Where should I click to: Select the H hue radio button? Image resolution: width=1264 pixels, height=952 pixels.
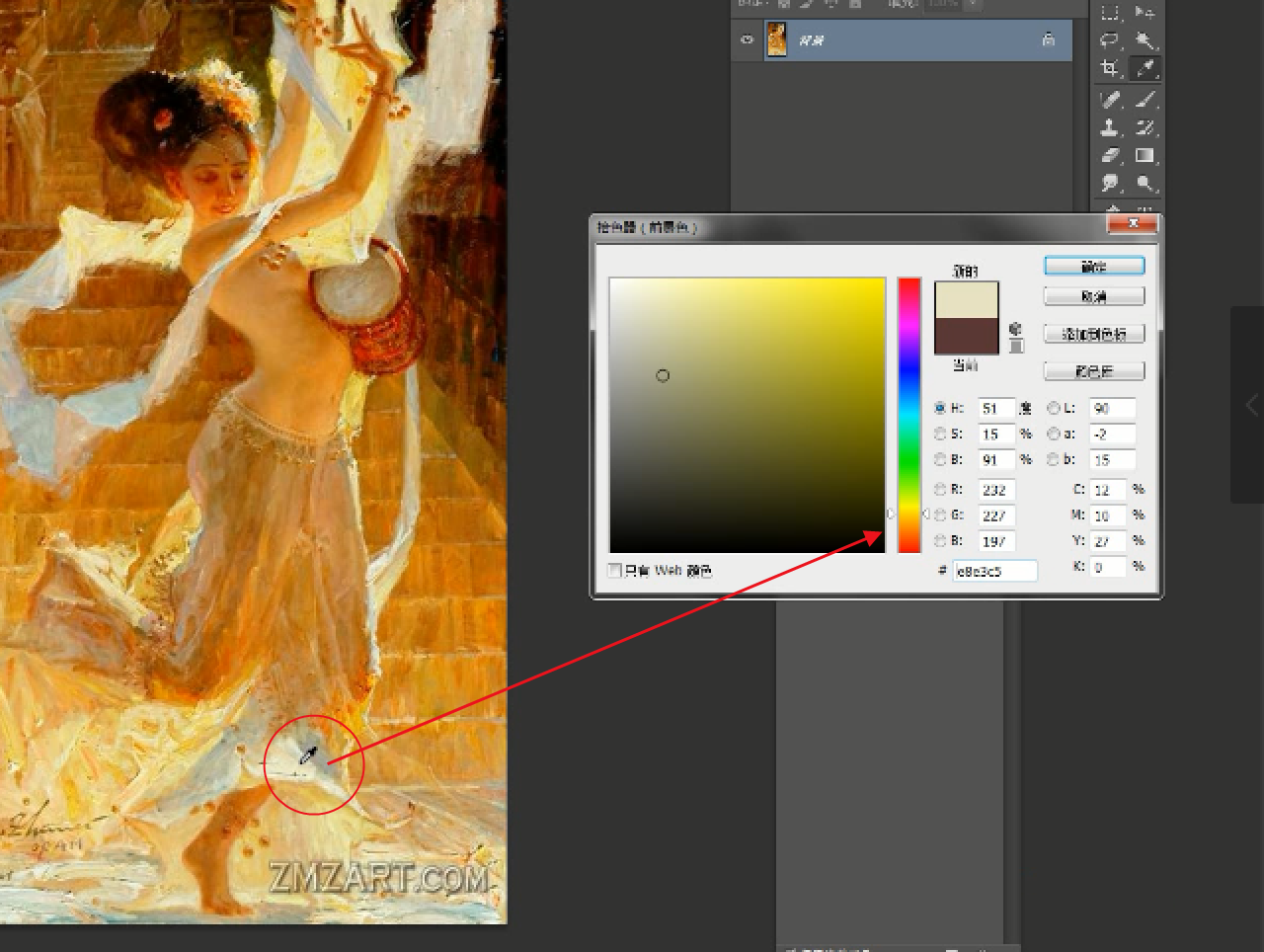[940, 408]
